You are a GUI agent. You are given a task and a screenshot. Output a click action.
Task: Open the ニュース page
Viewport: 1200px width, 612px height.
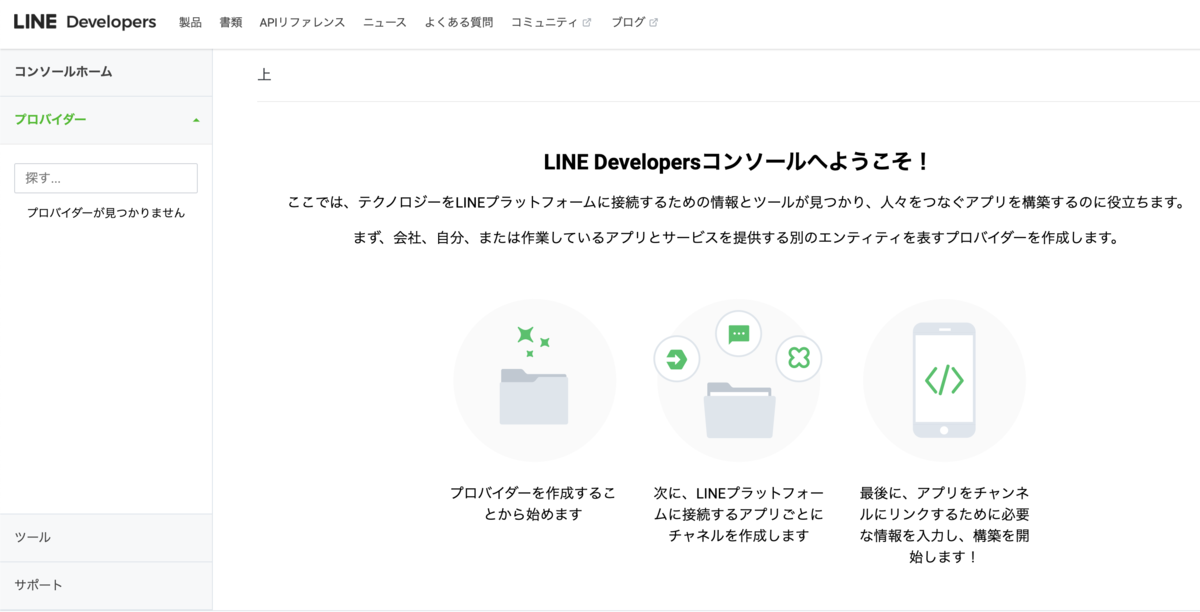tap(385, 22)
